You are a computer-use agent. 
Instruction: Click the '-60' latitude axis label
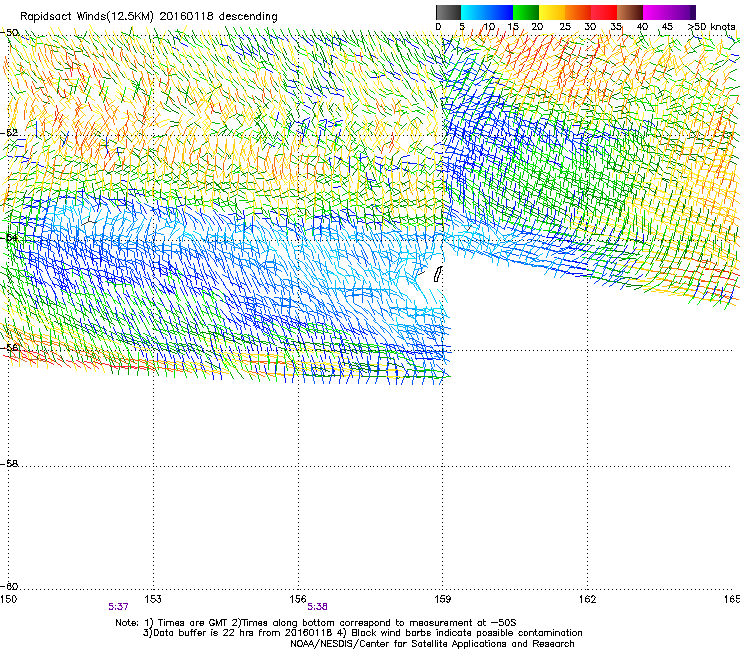[9, 586]
